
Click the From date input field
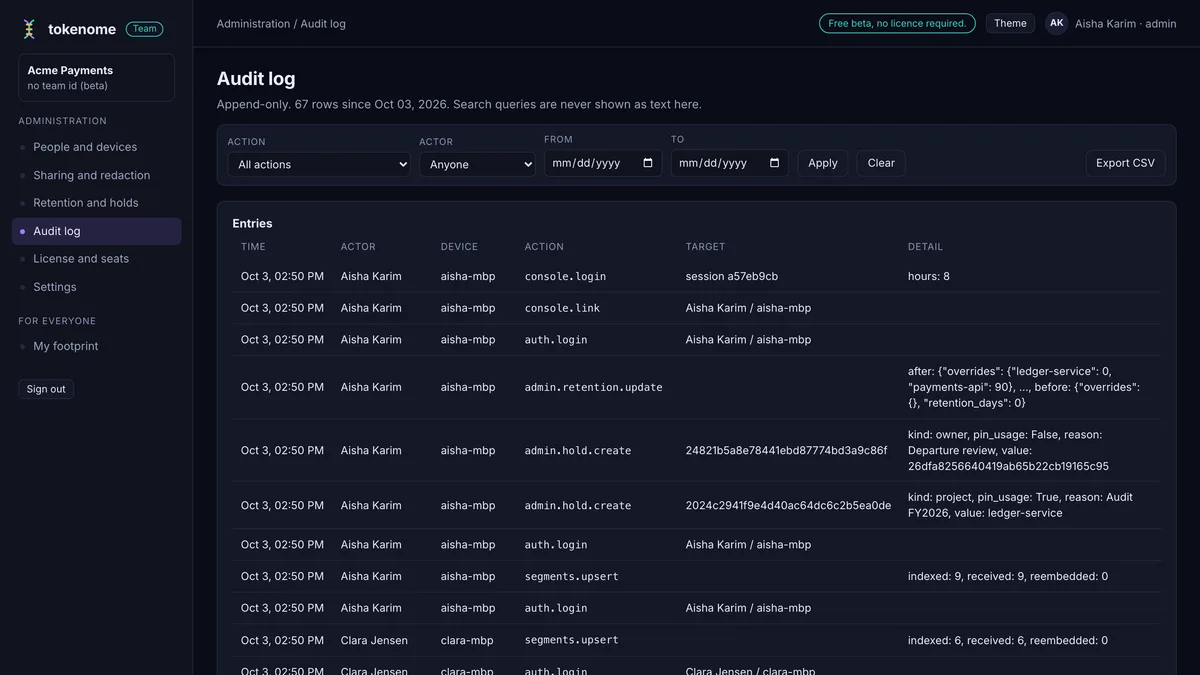coord(603,163)
